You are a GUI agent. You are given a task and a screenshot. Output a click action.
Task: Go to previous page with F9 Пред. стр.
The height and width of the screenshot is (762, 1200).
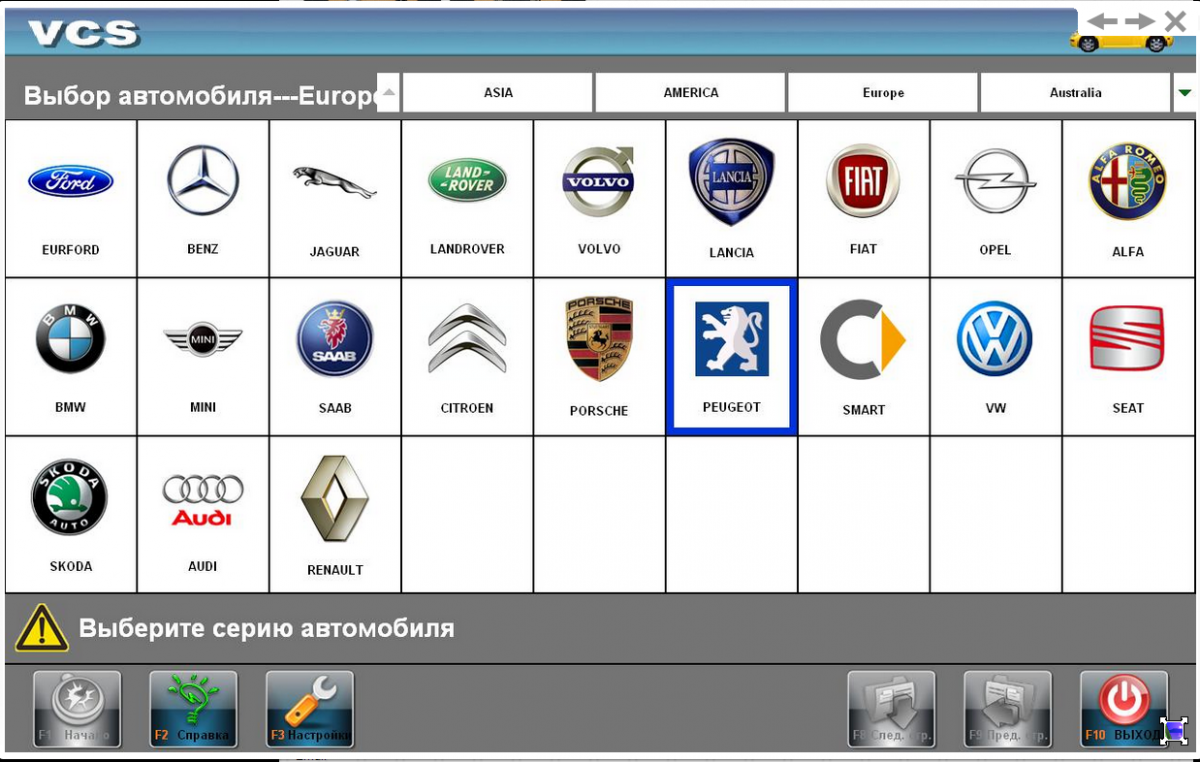pos(1007,710)
